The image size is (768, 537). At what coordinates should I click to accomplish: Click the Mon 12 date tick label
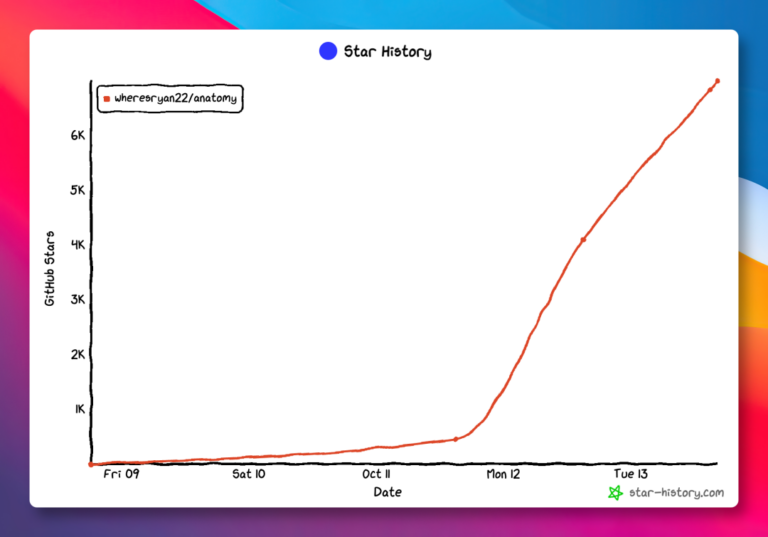[503, 474]
